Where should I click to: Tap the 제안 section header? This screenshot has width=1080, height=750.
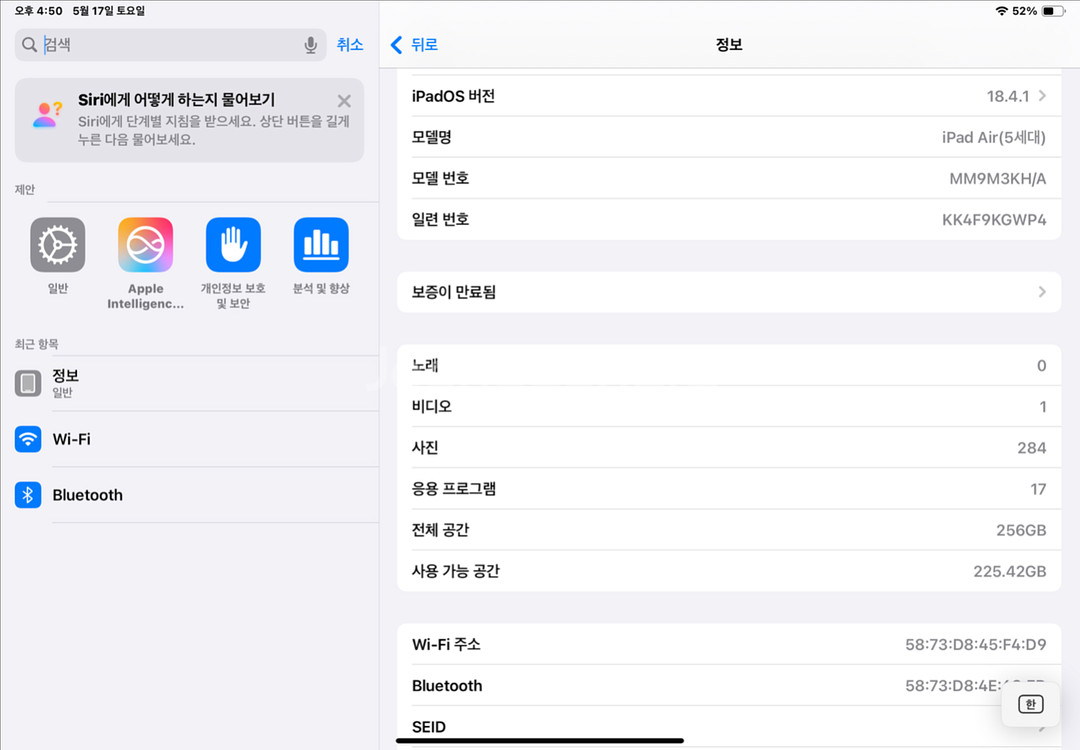pyautogui.click(x=25, y=189)
